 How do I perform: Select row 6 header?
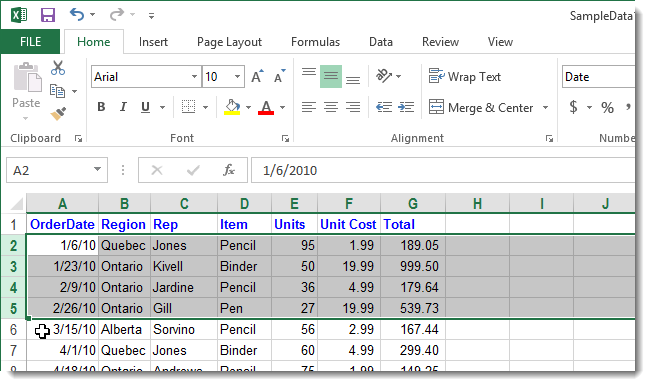pos(13,330)
